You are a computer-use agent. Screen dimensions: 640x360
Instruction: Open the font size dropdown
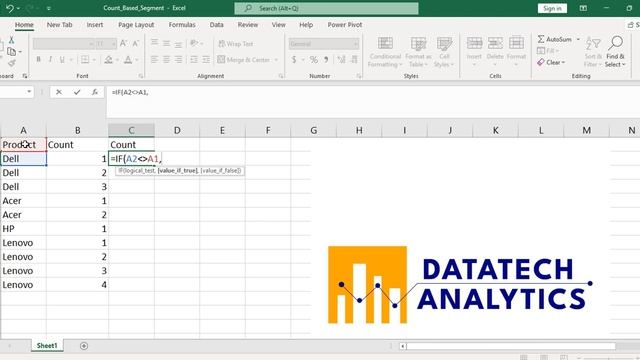(113, 44)
